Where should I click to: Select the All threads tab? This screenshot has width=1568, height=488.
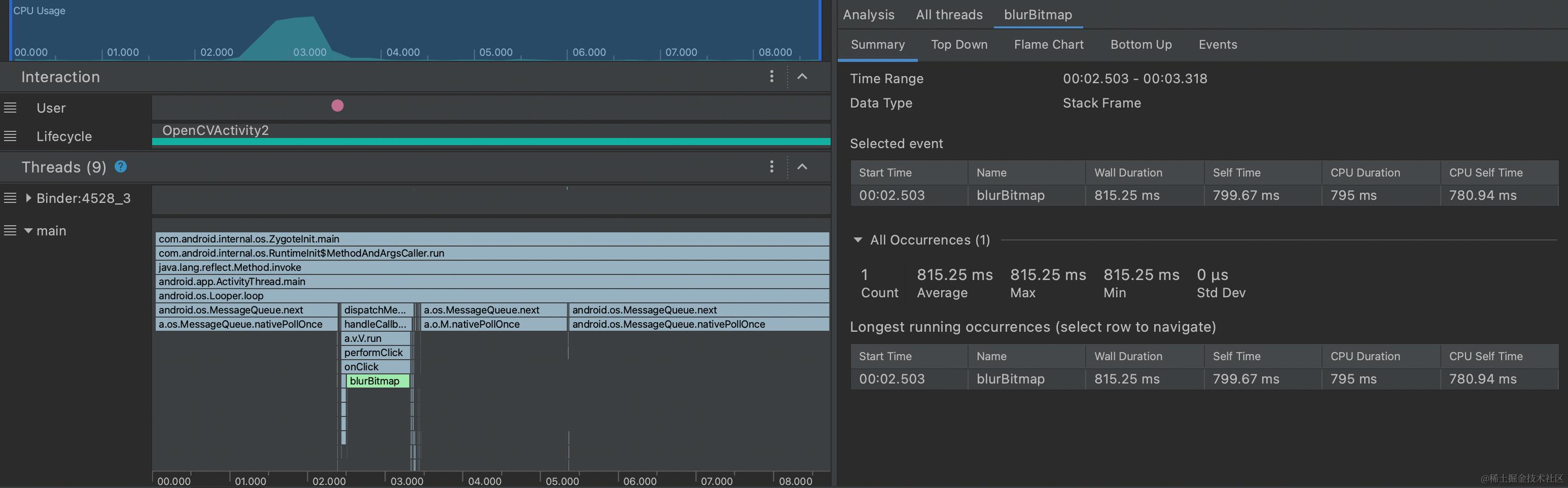tap(948, 15)
